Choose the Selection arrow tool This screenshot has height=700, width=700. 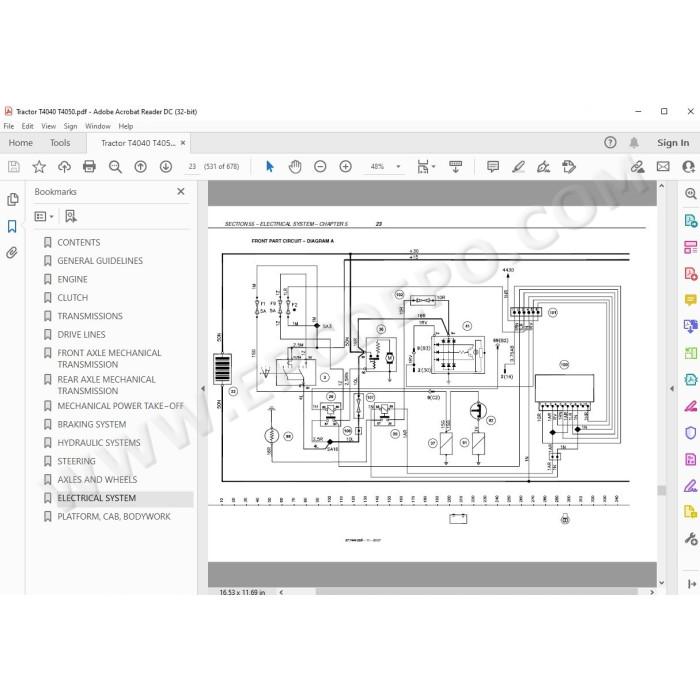pyautogui.click(x=270, y=167)
